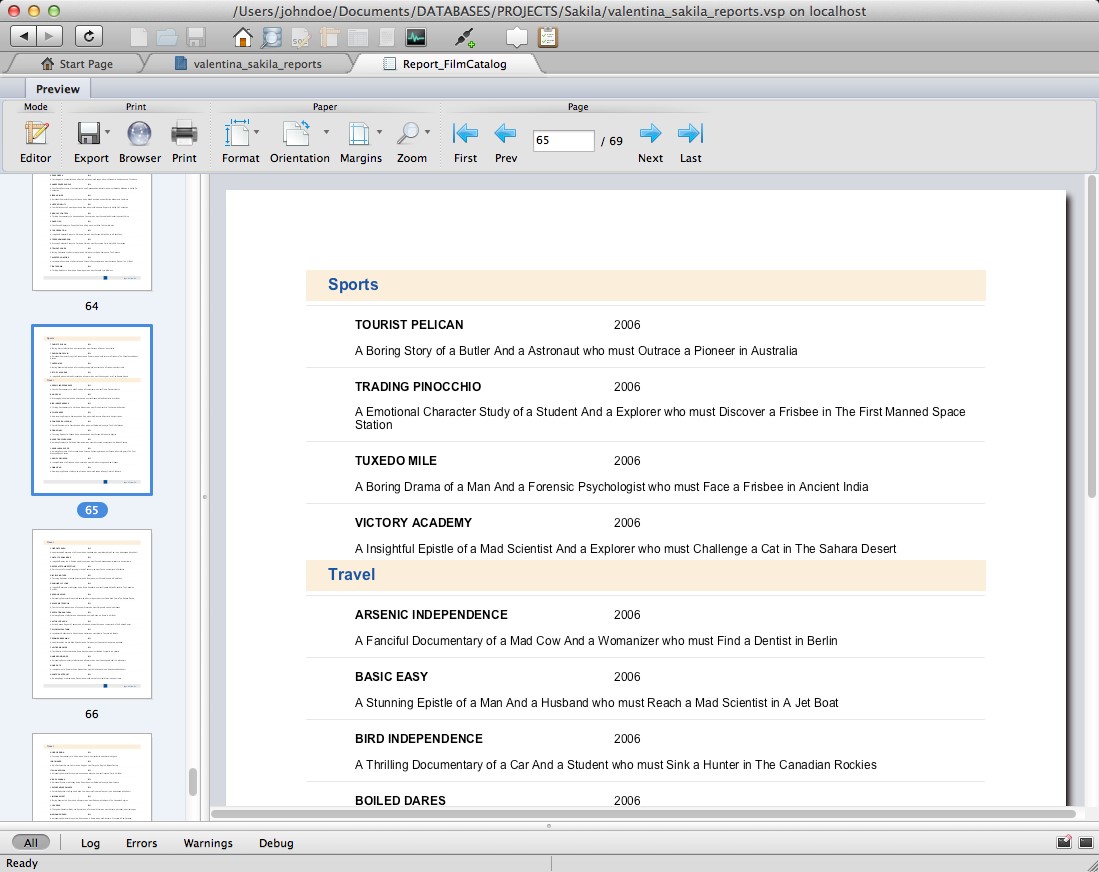Viewport: 1099px width, 872px height.
Task: Open the Margins dropdown
Action: 379,133
